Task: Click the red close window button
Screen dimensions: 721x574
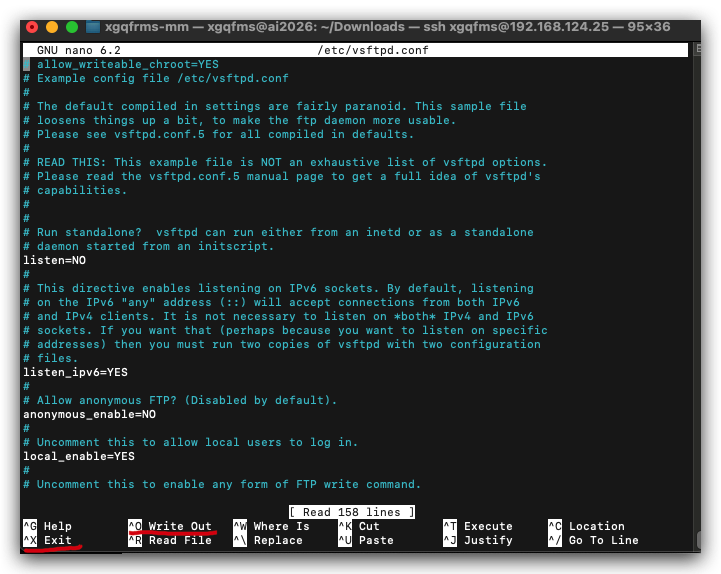Action: [x=32, y=27]
